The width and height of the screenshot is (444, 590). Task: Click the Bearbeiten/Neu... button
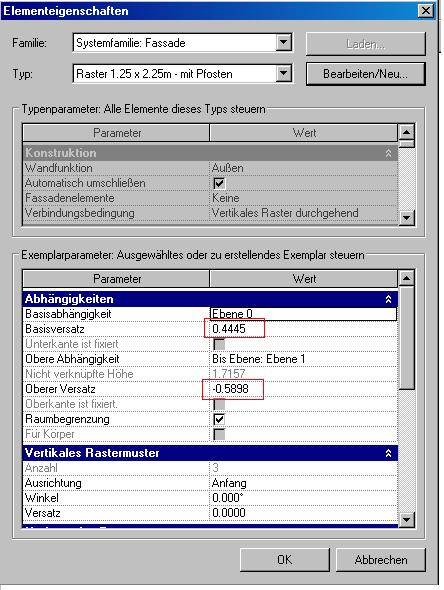[365, 74]
